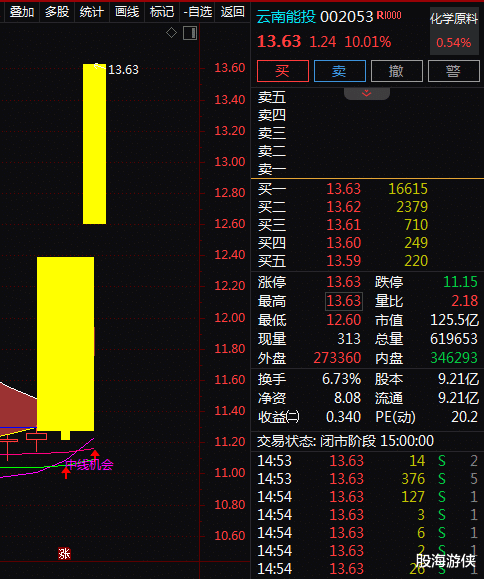Click the 涨 marker at chart bottom
484x579 pixels.
pyautogui.click(x=64, y=554)
